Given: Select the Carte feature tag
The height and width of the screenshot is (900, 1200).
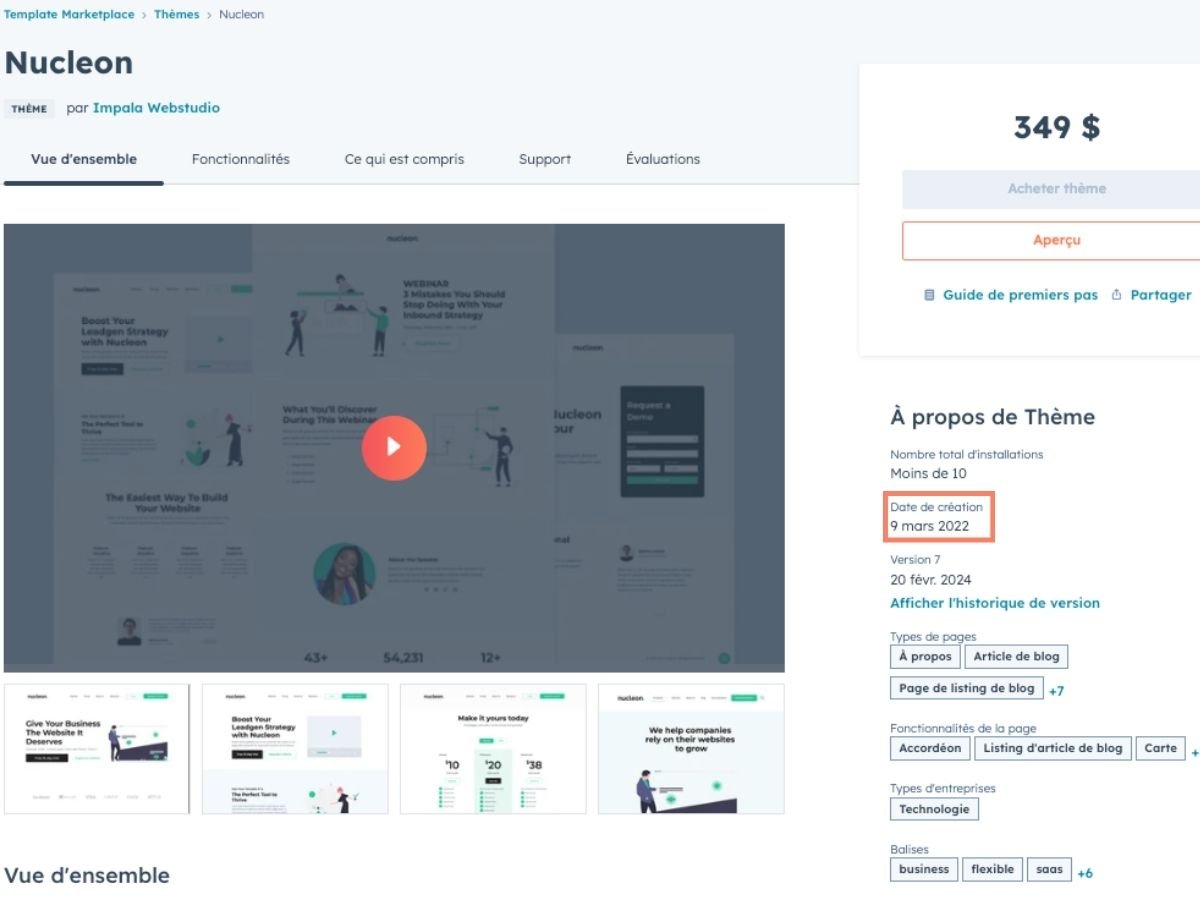Looking at the screenshot, I should (x=1161, y=748).
